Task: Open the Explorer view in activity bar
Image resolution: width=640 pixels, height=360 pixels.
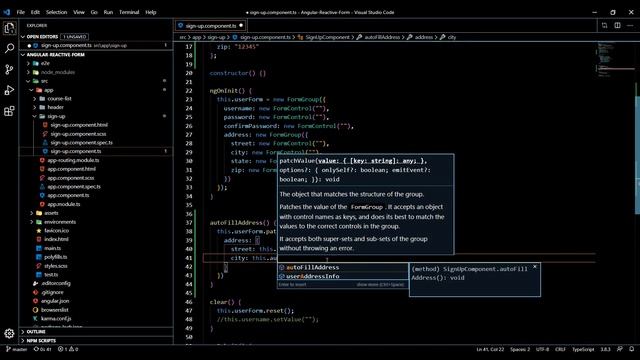Action: 9,28
